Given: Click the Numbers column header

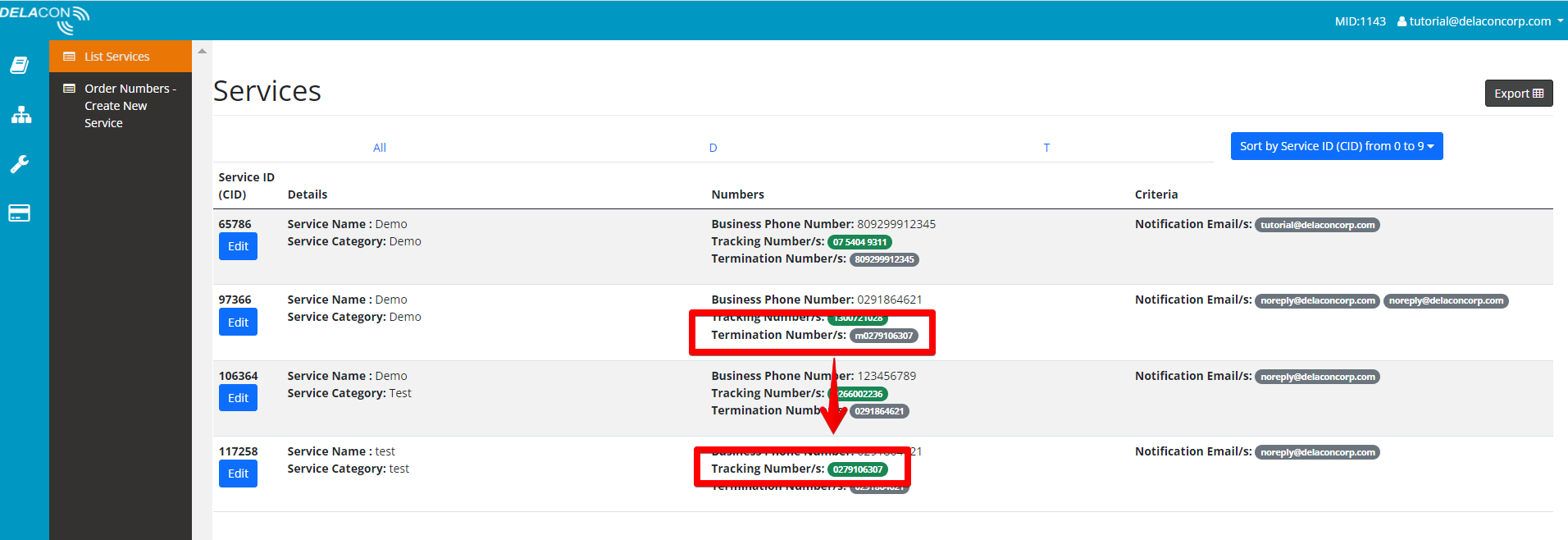Looking at the screenshot, I should coord(737,194).
